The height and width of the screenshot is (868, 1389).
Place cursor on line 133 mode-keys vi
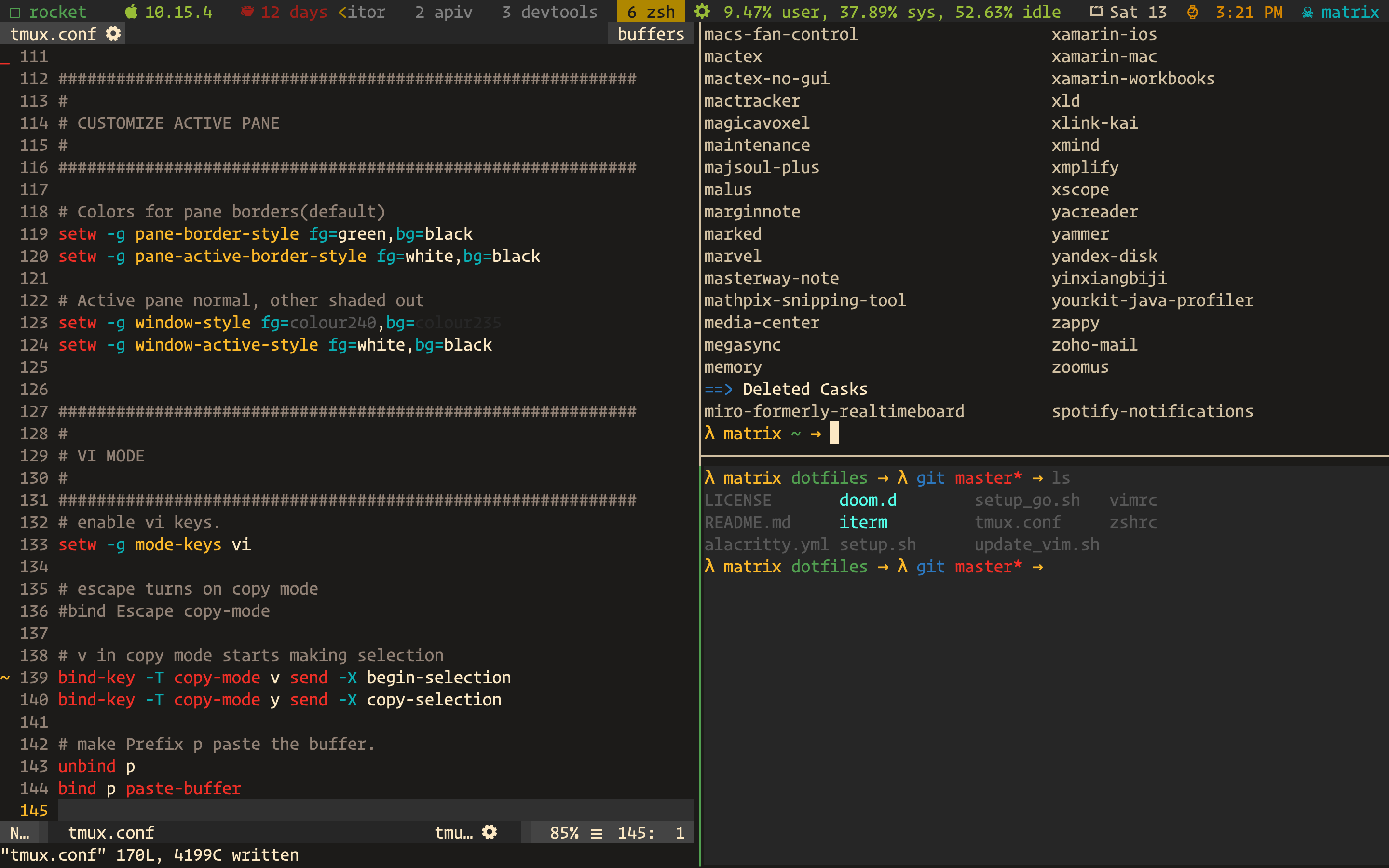178,544
